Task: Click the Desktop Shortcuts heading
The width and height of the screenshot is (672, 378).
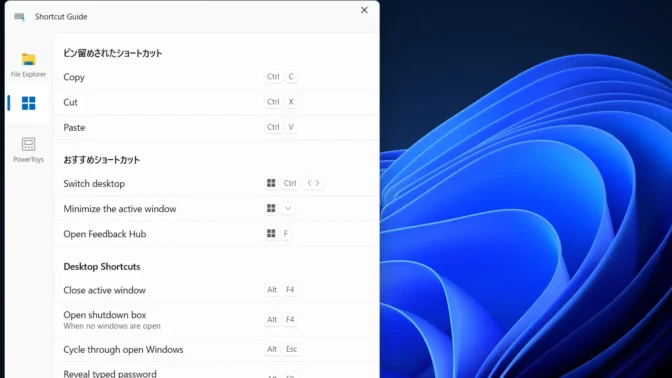Action: (102, 267)
